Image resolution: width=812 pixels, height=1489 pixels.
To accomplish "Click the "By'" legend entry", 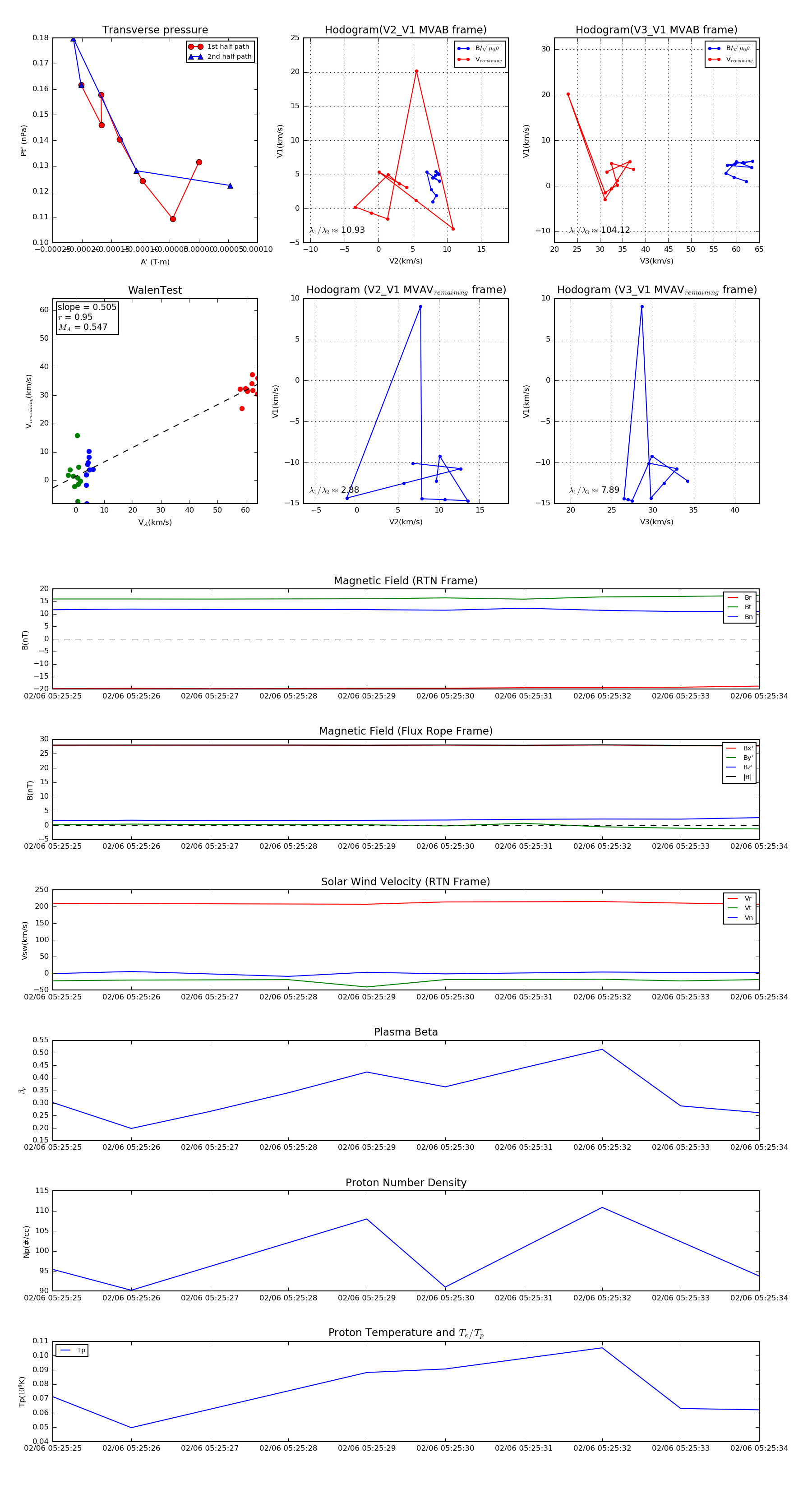I will pos(739,758).
